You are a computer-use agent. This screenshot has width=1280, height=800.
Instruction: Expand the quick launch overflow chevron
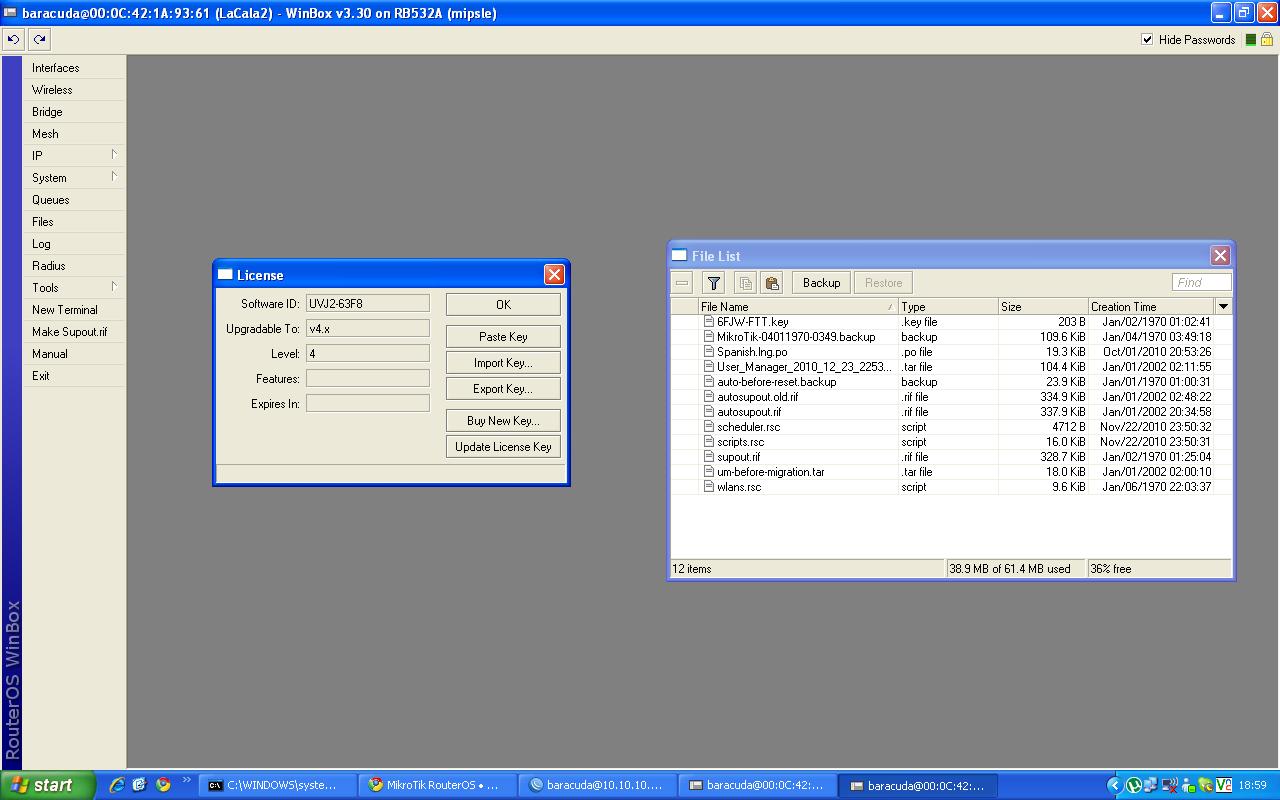click(x=186, y=781)
